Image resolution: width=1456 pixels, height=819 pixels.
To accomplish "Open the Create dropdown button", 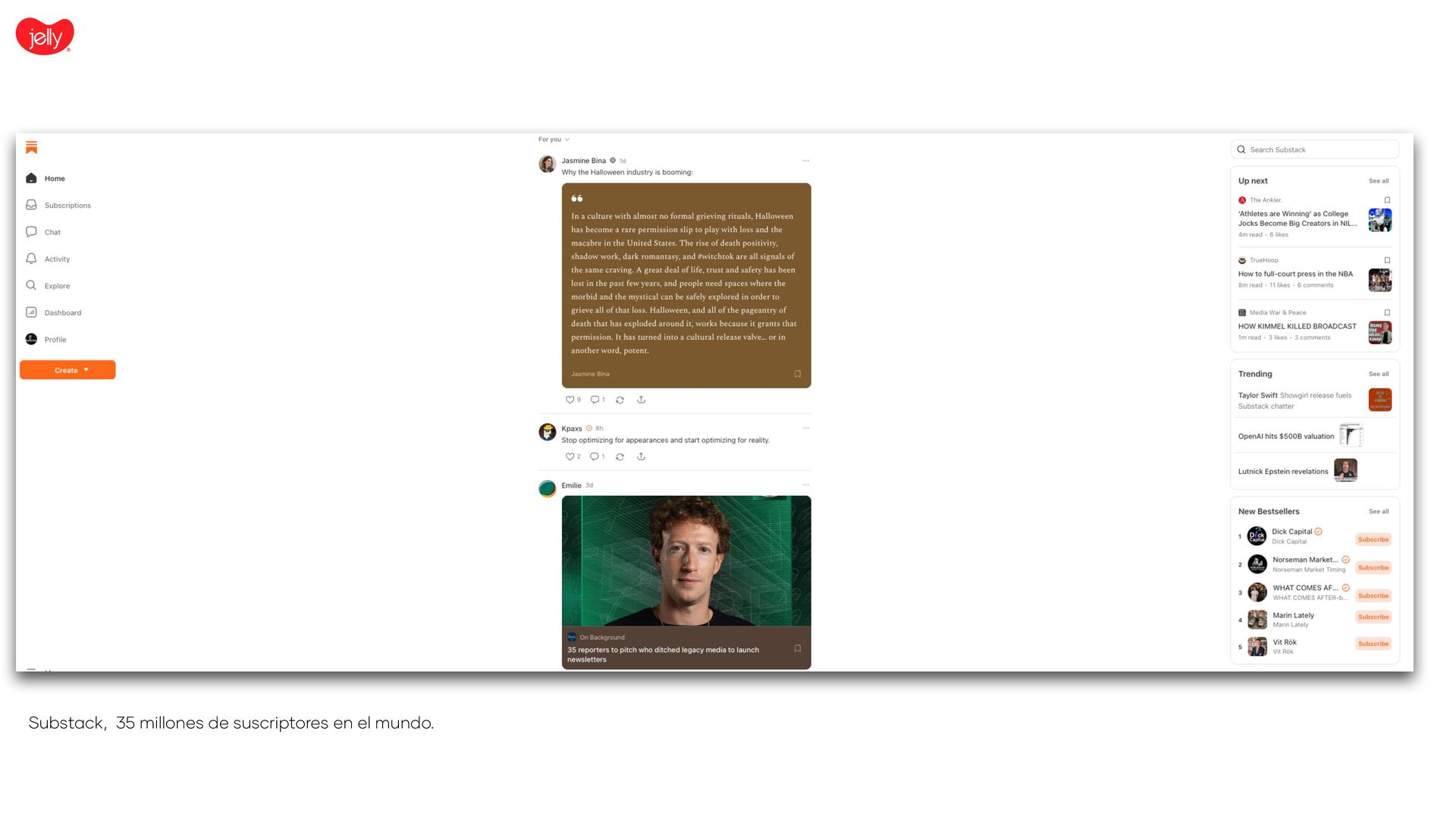I will [x=67, y=370].
